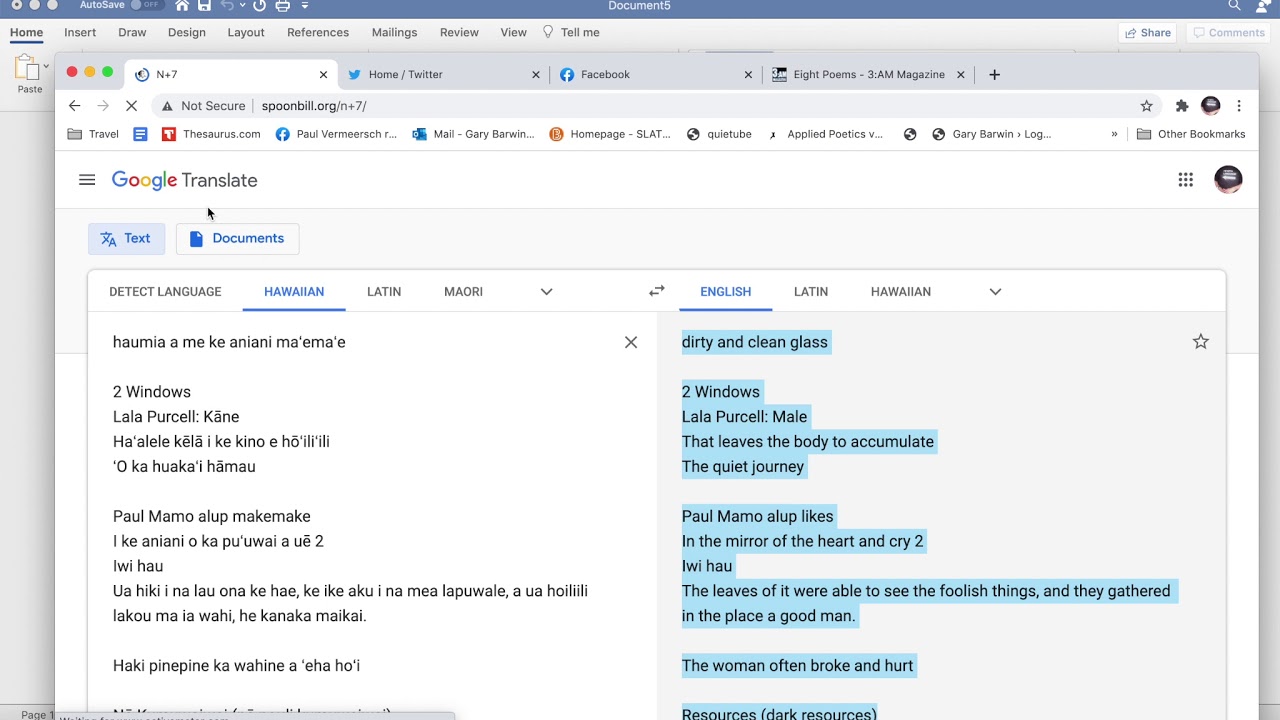Click the Share button in Word
Screen dimensions: 1280x720
tap(1148, 33)
